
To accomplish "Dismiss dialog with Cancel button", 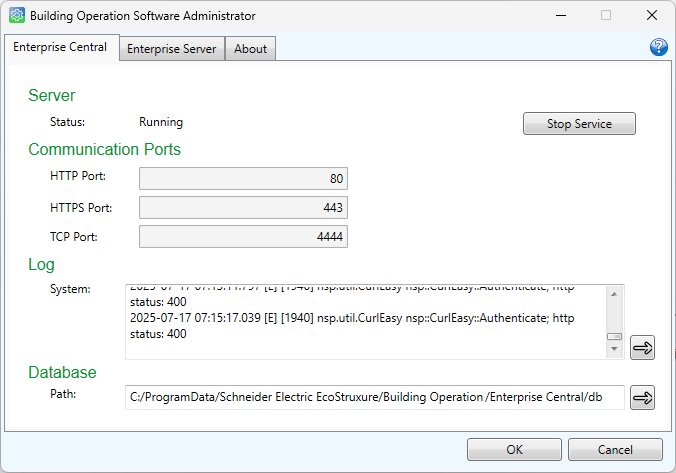I will [x=615, y=450].
